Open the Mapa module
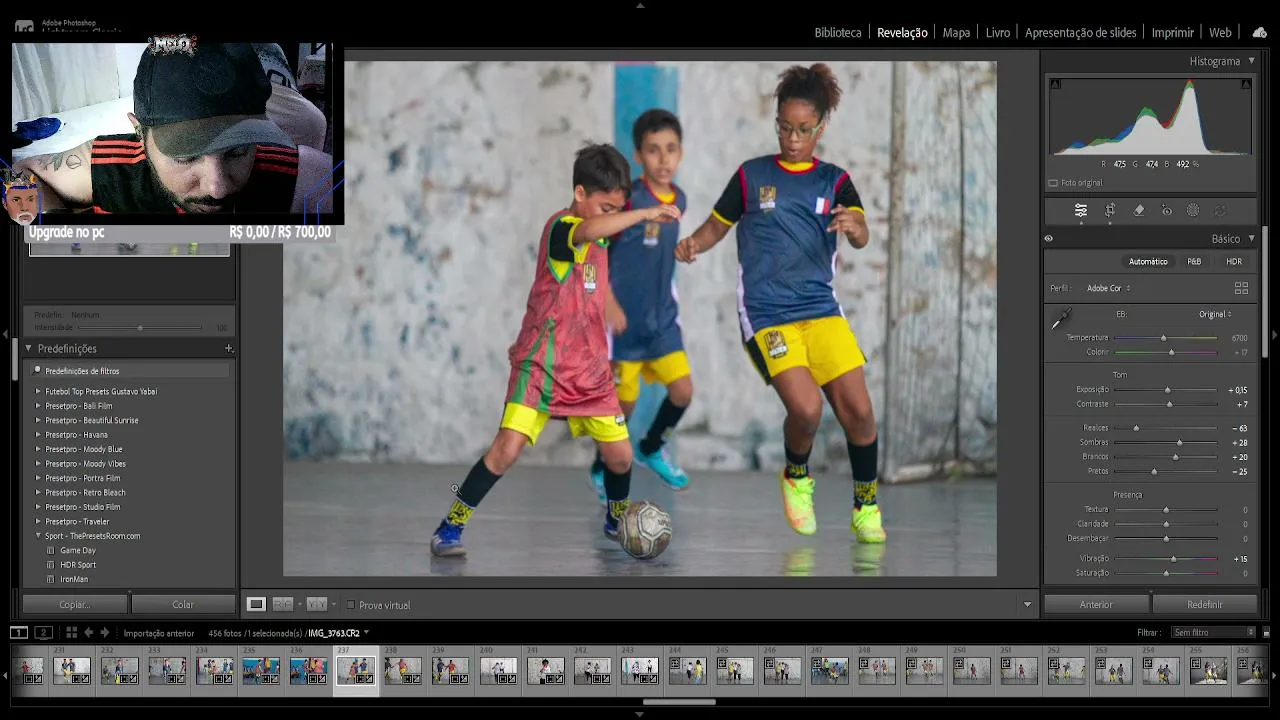This screenshot has height=720, width=1280. click(956, 32)
